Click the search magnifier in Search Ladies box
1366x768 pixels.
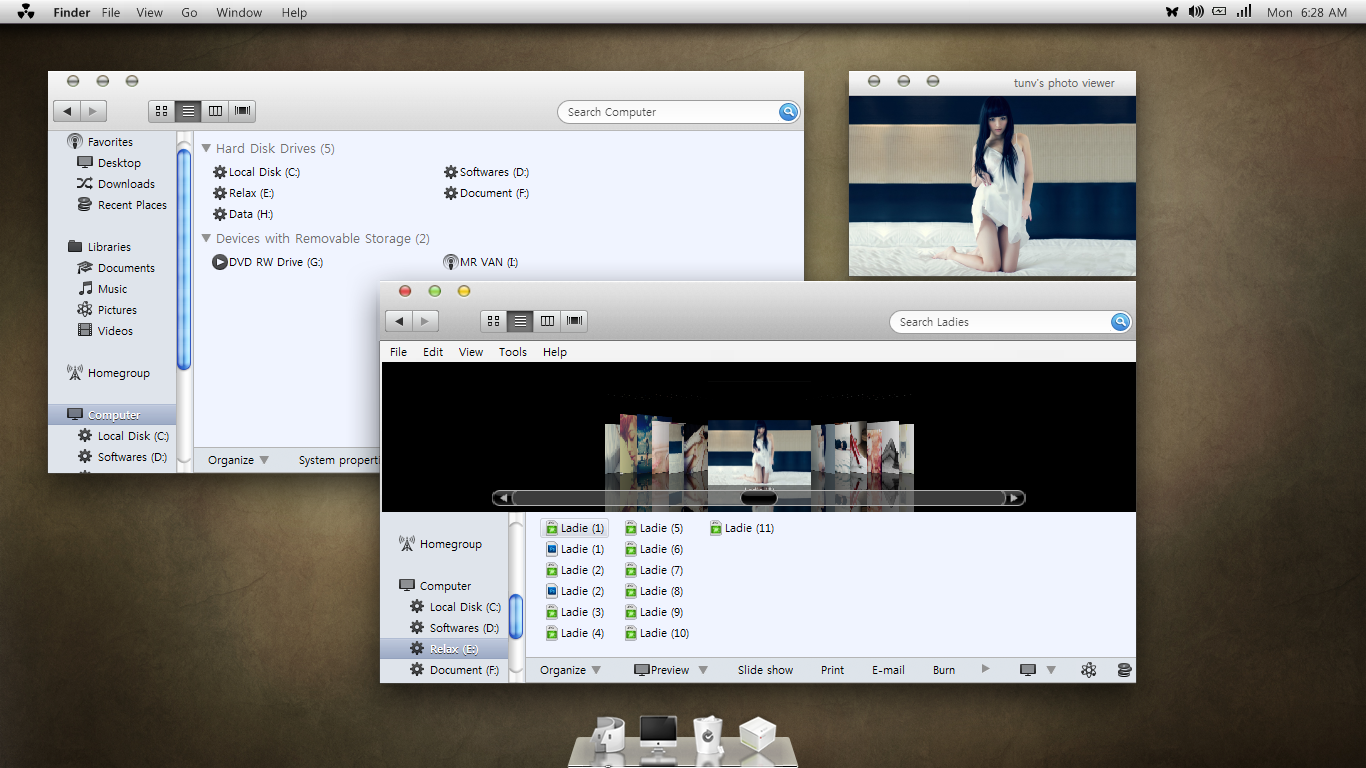coord(1120,322)
